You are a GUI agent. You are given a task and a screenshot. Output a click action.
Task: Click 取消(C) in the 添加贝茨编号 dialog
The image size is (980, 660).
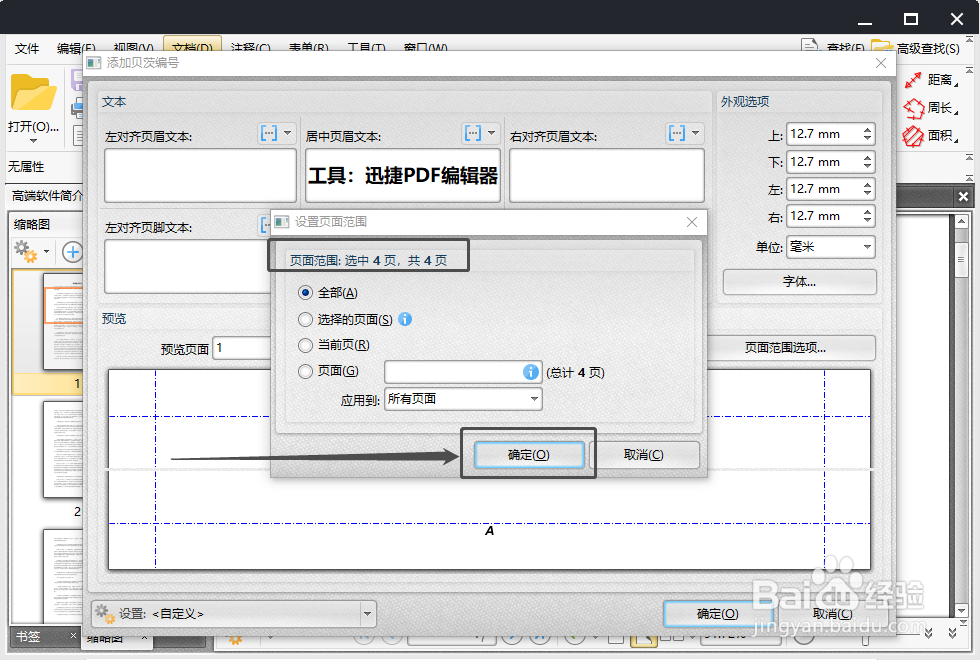click(x=832, y=614)
